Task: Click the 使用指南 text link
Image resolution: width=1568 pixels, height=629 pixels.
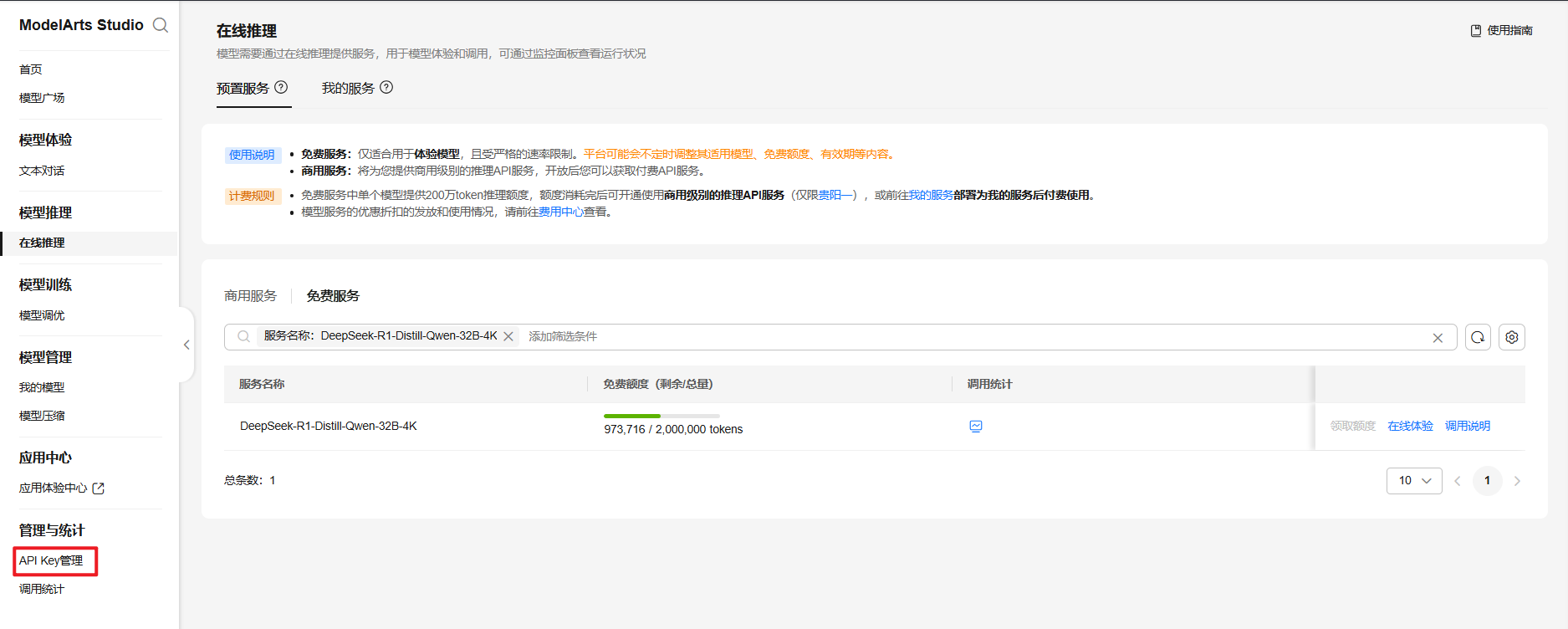Action: [x=1509, y=31]
